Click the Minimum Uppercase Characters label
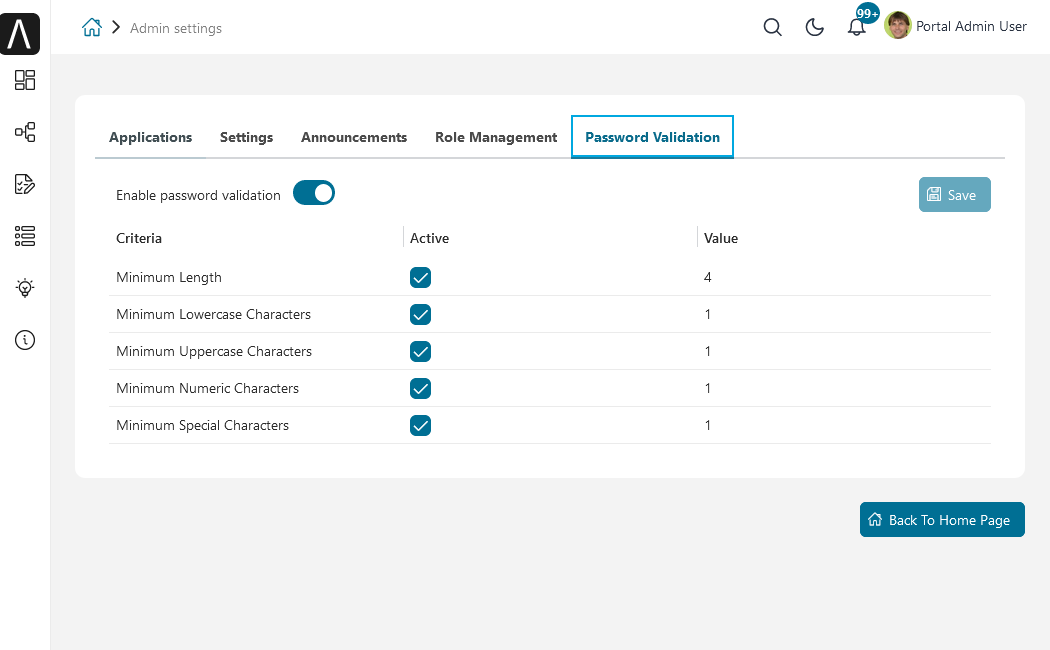Image resolution: width=1050 pixels, height=650 pixels. (x=214, y=351)
